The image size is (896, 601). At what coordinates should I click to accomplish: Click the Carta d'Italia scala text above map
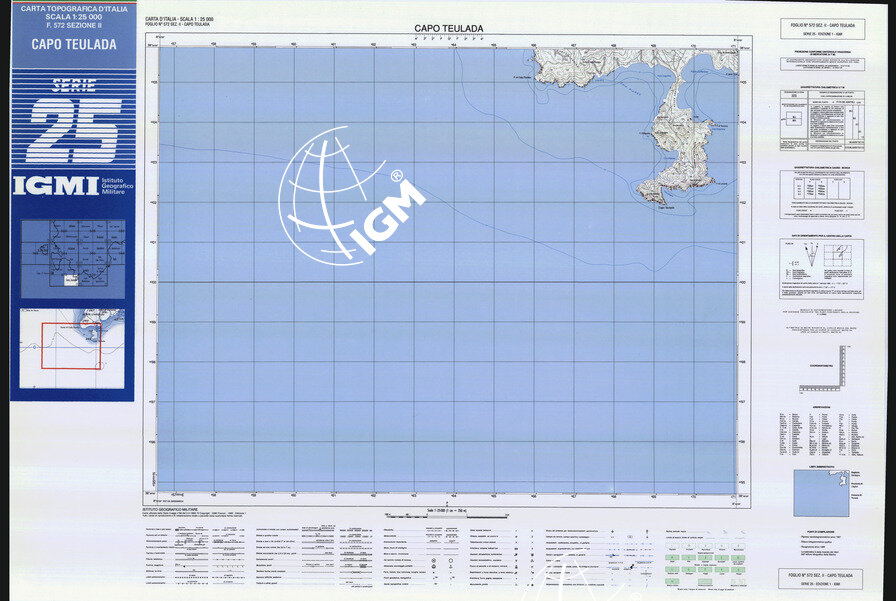point(180,21)
